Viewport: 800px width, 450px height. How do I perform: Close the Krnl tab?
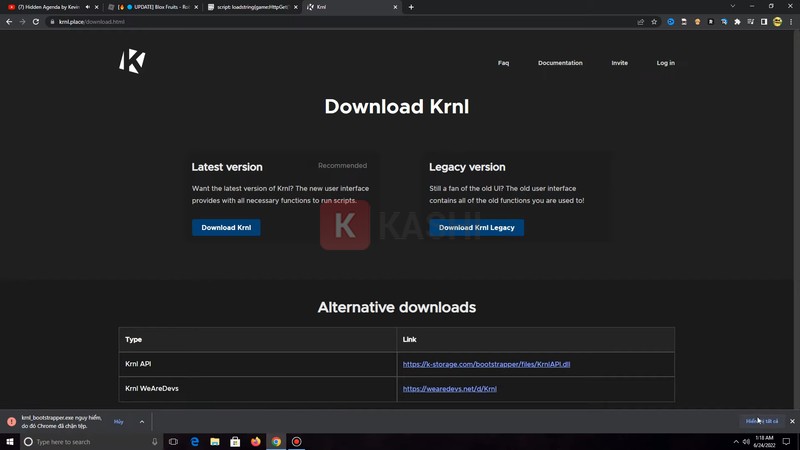tap(395, 7)
